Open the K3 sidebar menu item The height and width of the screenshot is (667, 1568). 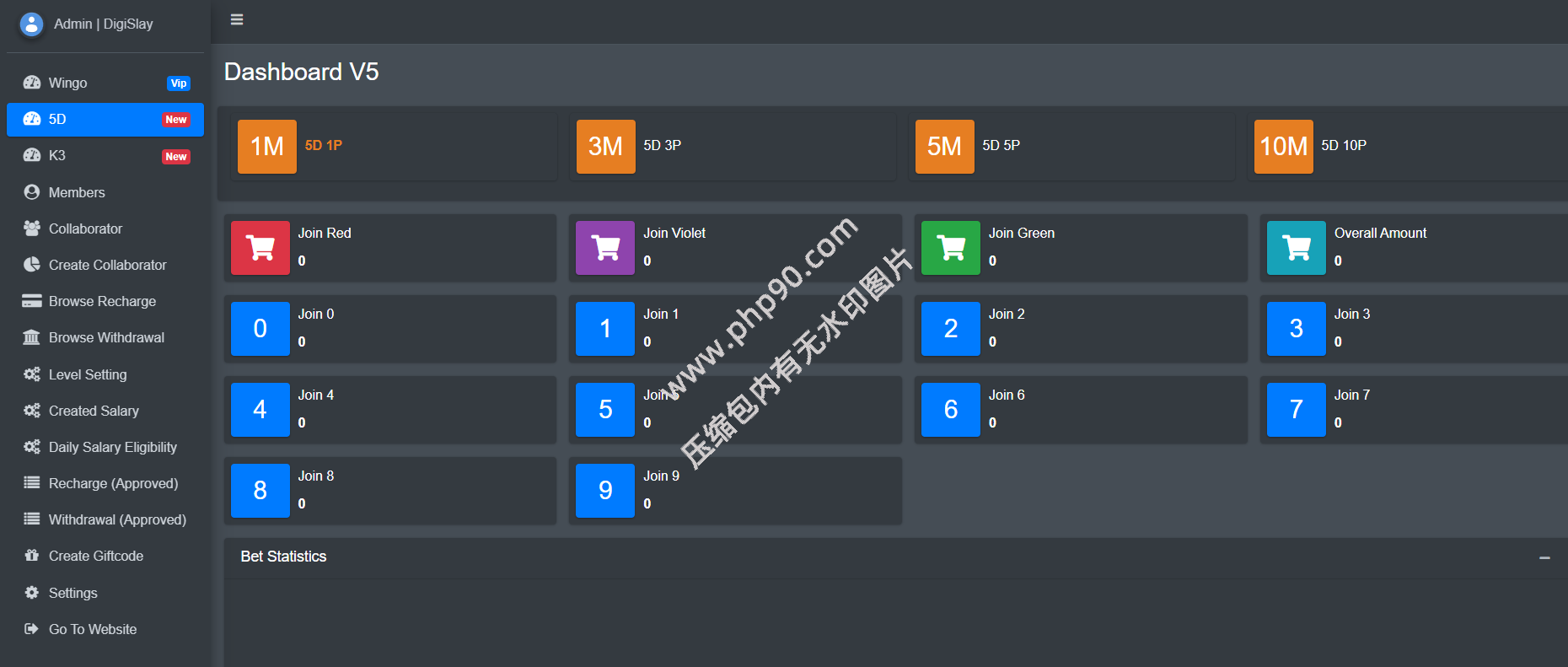56,156
